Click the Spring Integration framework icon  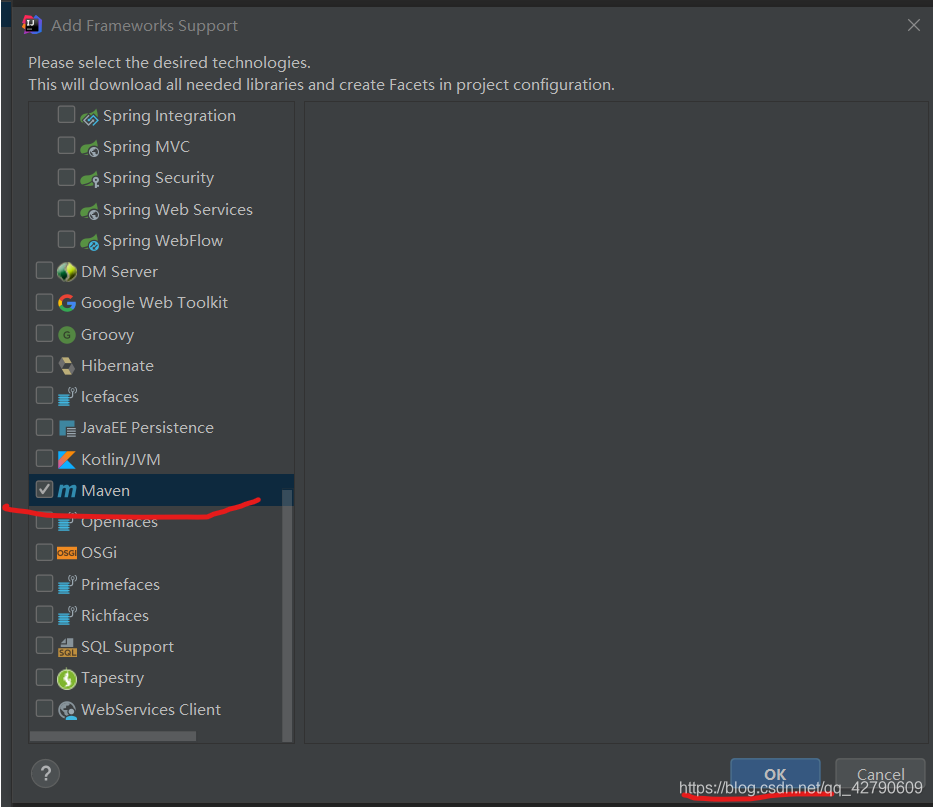(89, 117)
